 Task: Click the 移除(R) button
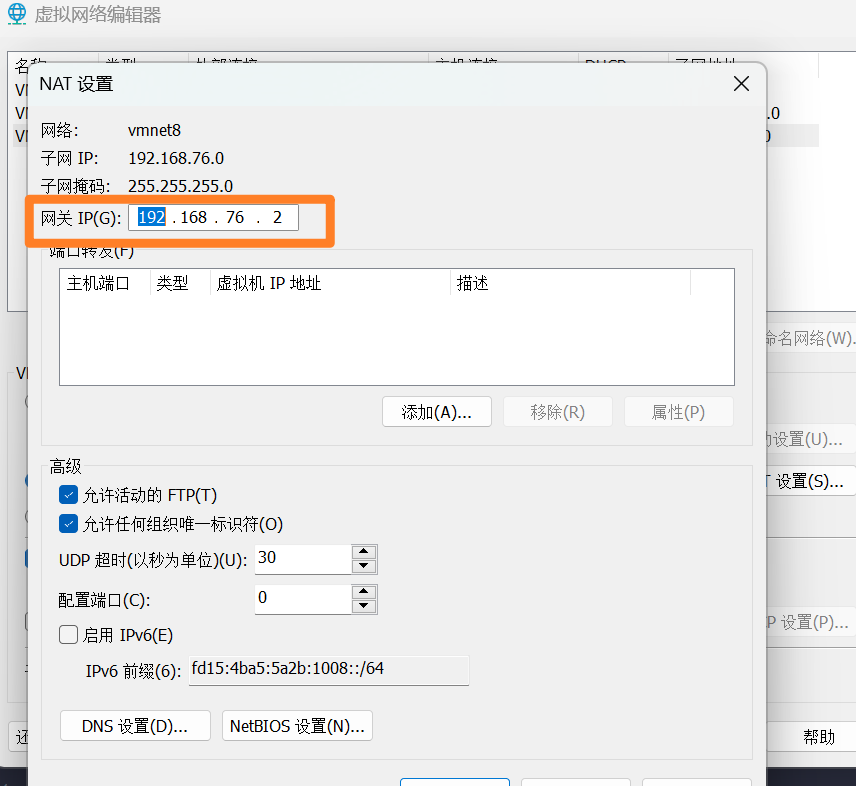(557, 412)
